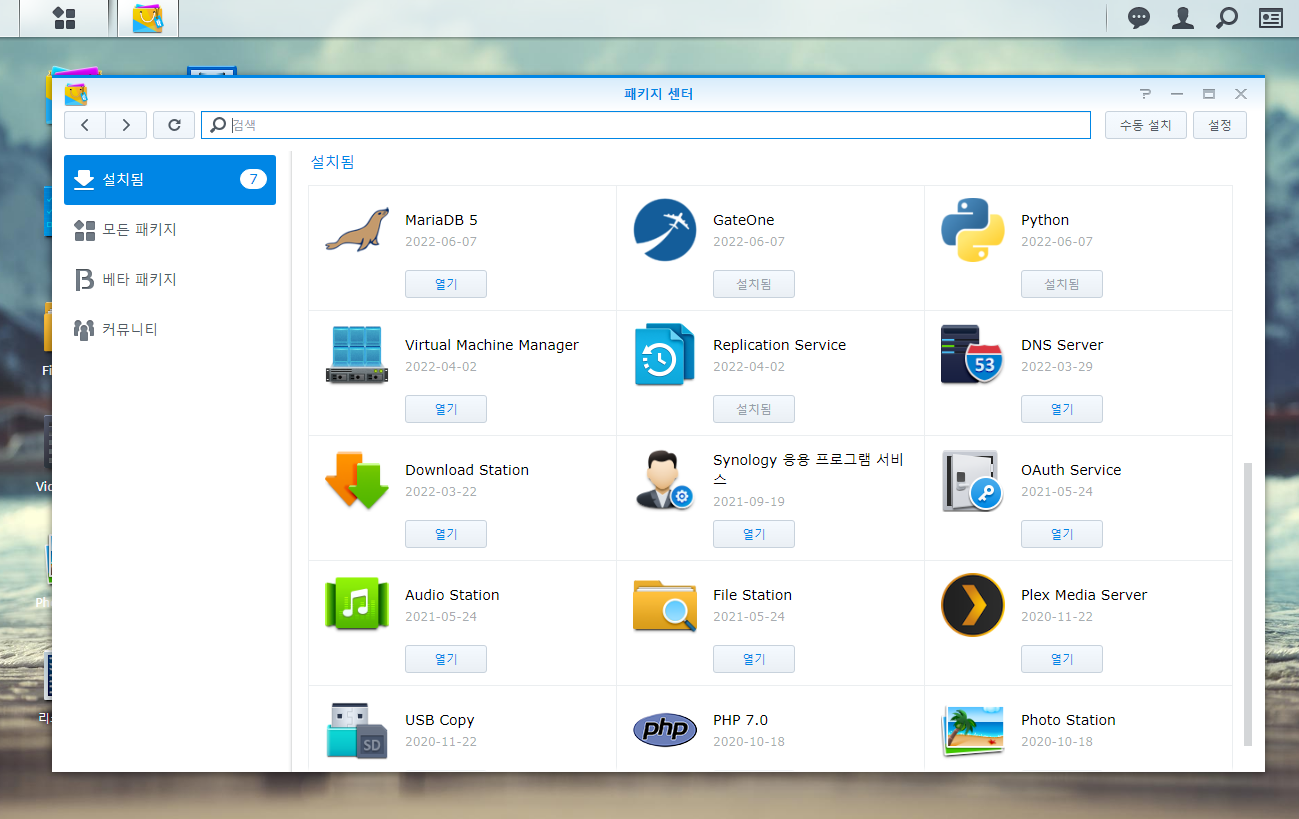
Task: Open File Station with 열기 button
Action: [x=754, y=659]
